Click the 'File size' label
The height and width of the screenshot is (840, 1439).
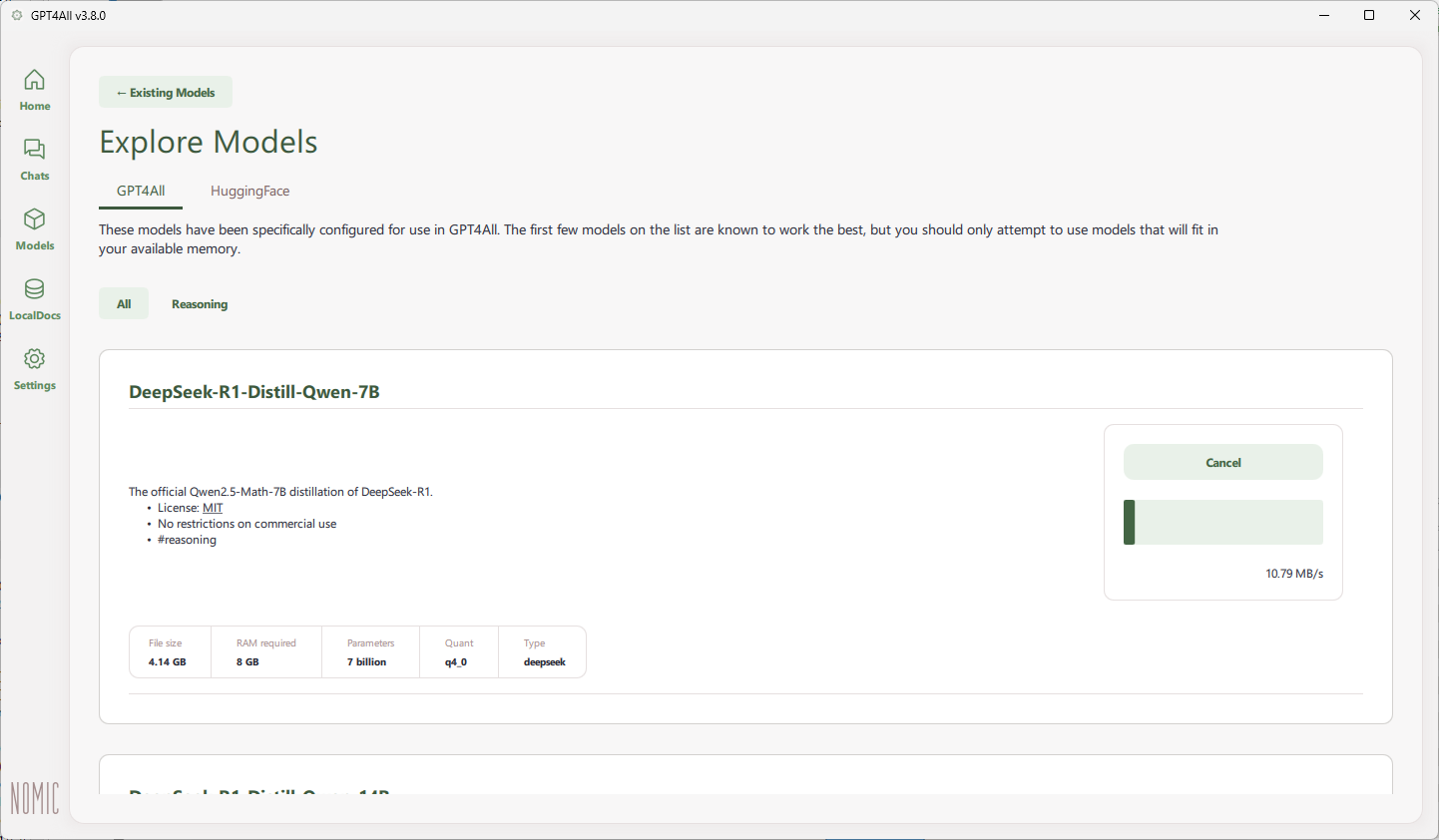pyautogui.click(x=166, y=643)
